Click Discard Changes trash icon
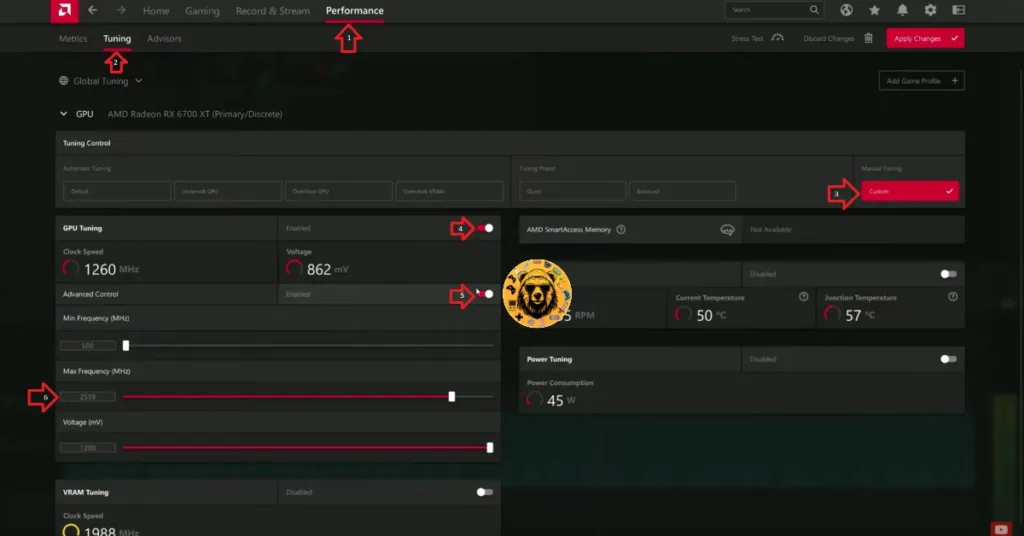Image resolution: width=1024 pixels, height=536 pixels. point(869,38)
